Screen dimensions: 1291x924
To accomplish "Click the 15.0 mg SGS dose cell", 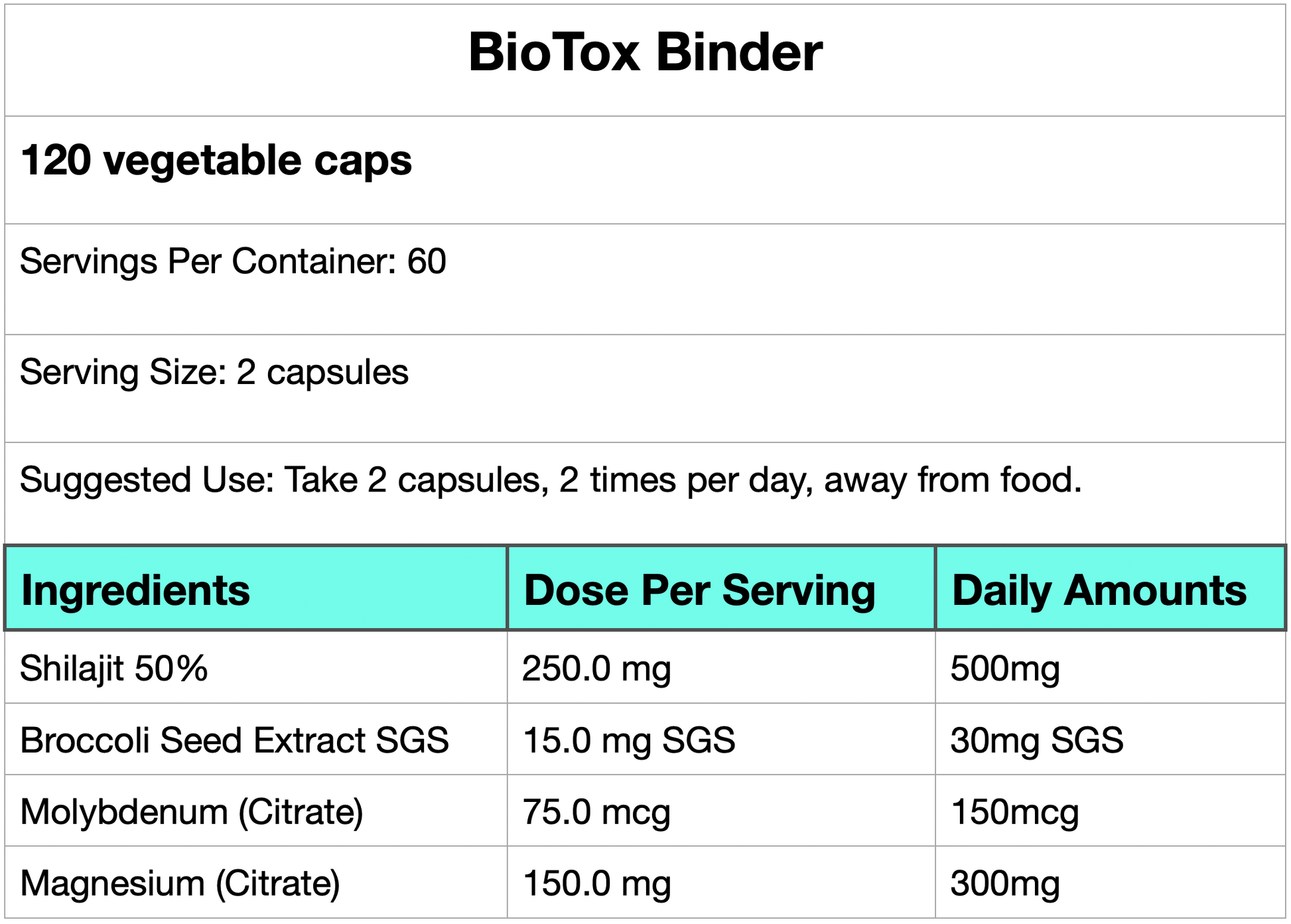I will (x=628, y=740).
